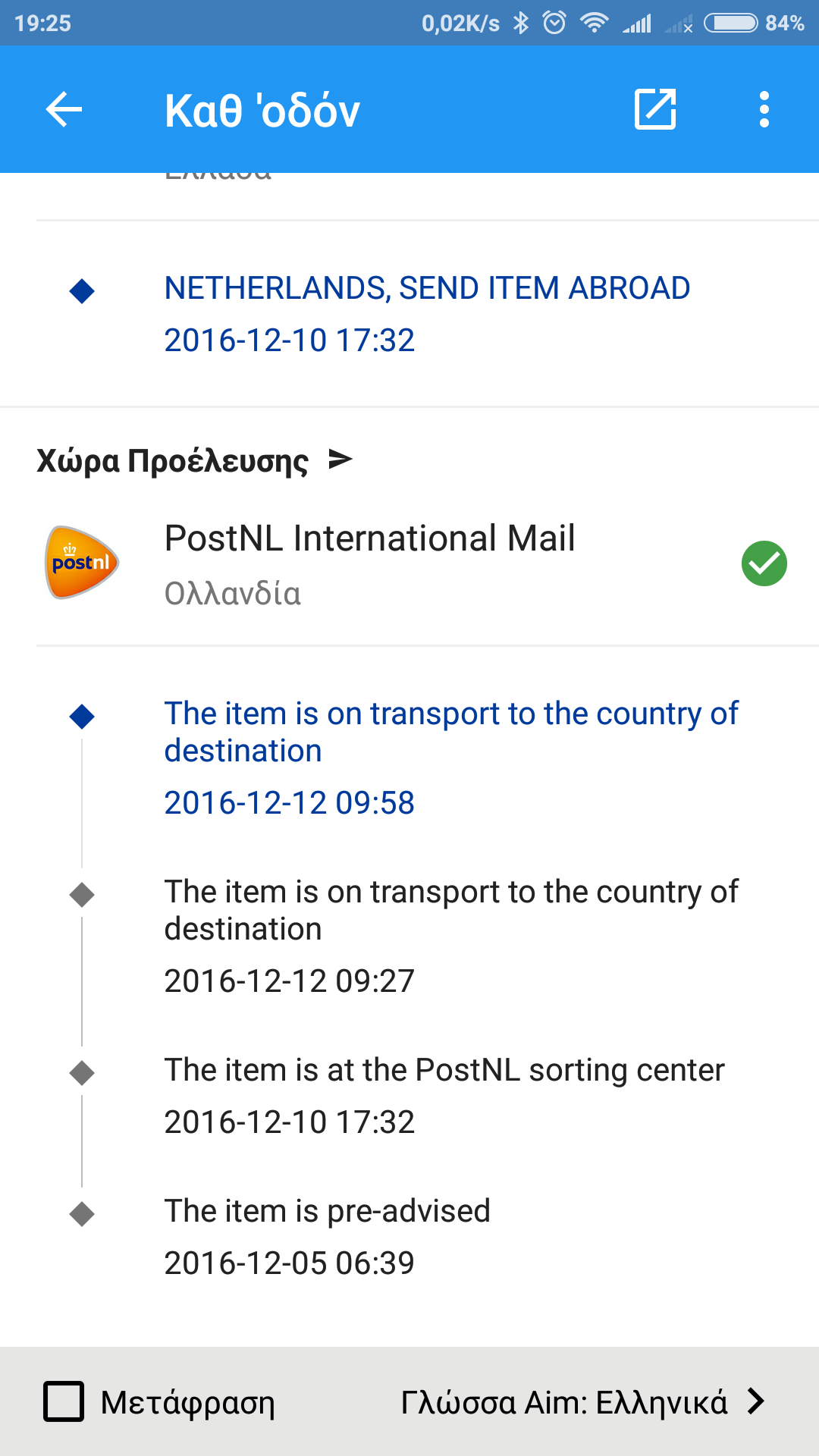Screen dimensions: 819x1456
Task: Select the Γλώσσα Aim: Ελληνικά language option
Action: [564, 1403]
